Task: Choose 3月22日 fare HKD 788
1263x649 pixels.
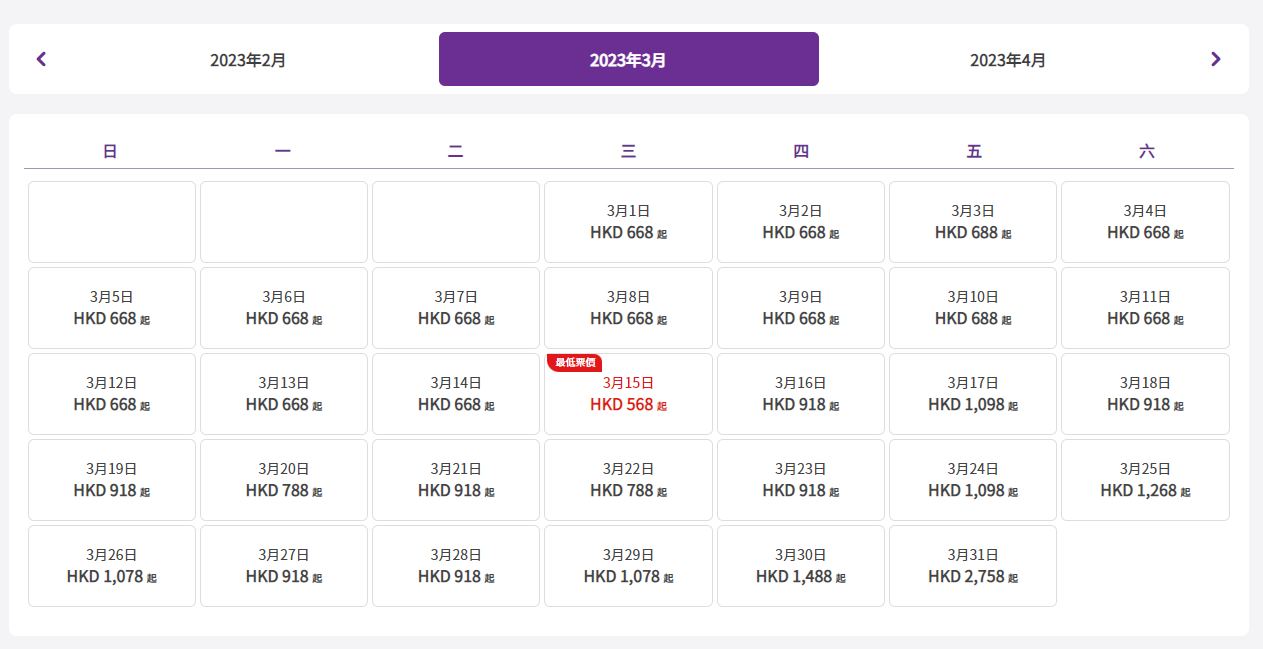Action: (x=628, y=480)
